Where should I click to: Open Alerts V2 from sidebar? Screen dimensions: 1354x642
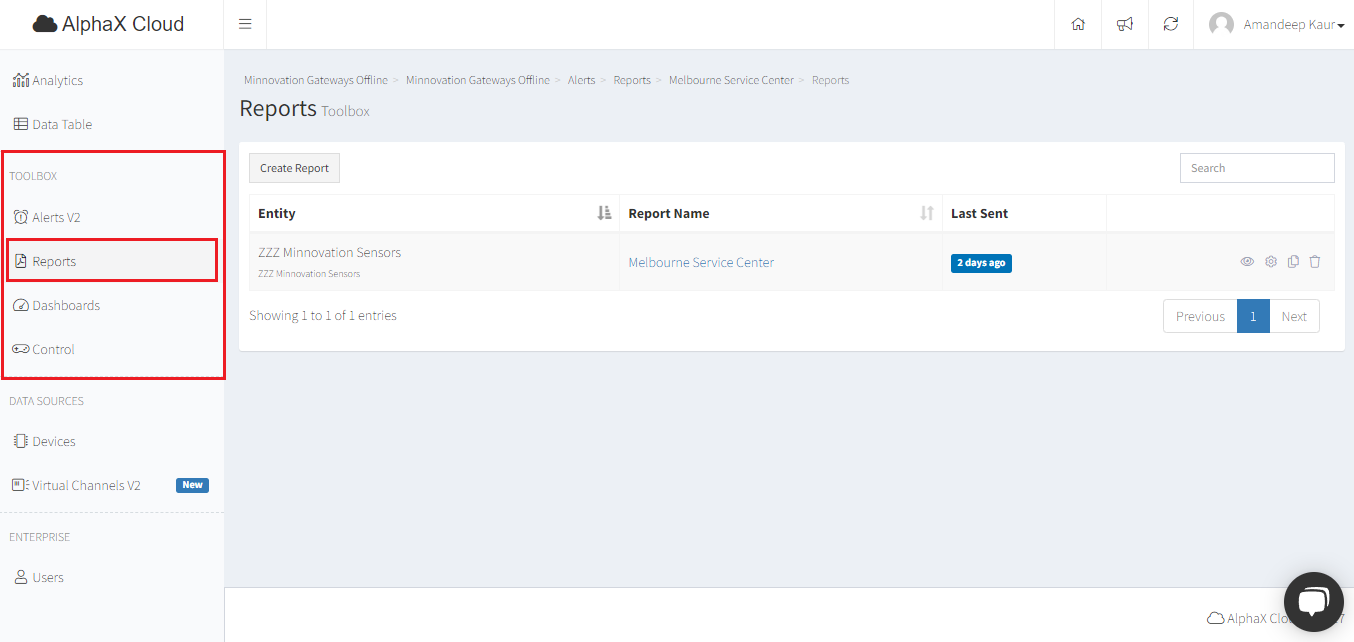click(56, 218)
